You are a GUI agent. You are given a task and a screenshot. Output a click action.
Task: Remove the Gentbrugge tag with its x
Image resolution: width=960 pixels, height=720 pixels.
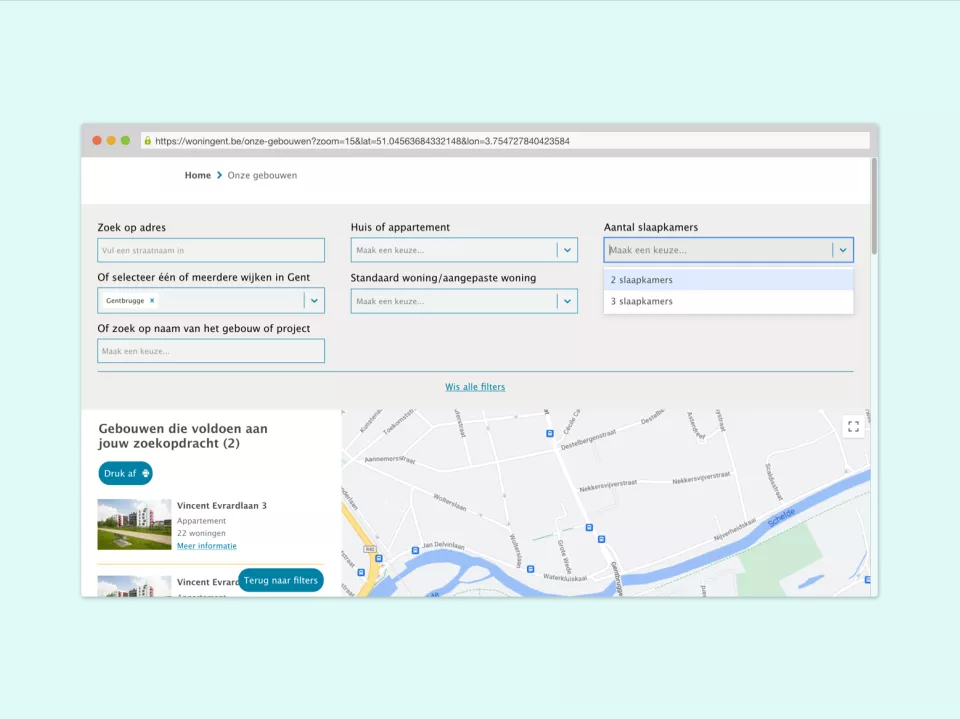[x=152, y=301]
